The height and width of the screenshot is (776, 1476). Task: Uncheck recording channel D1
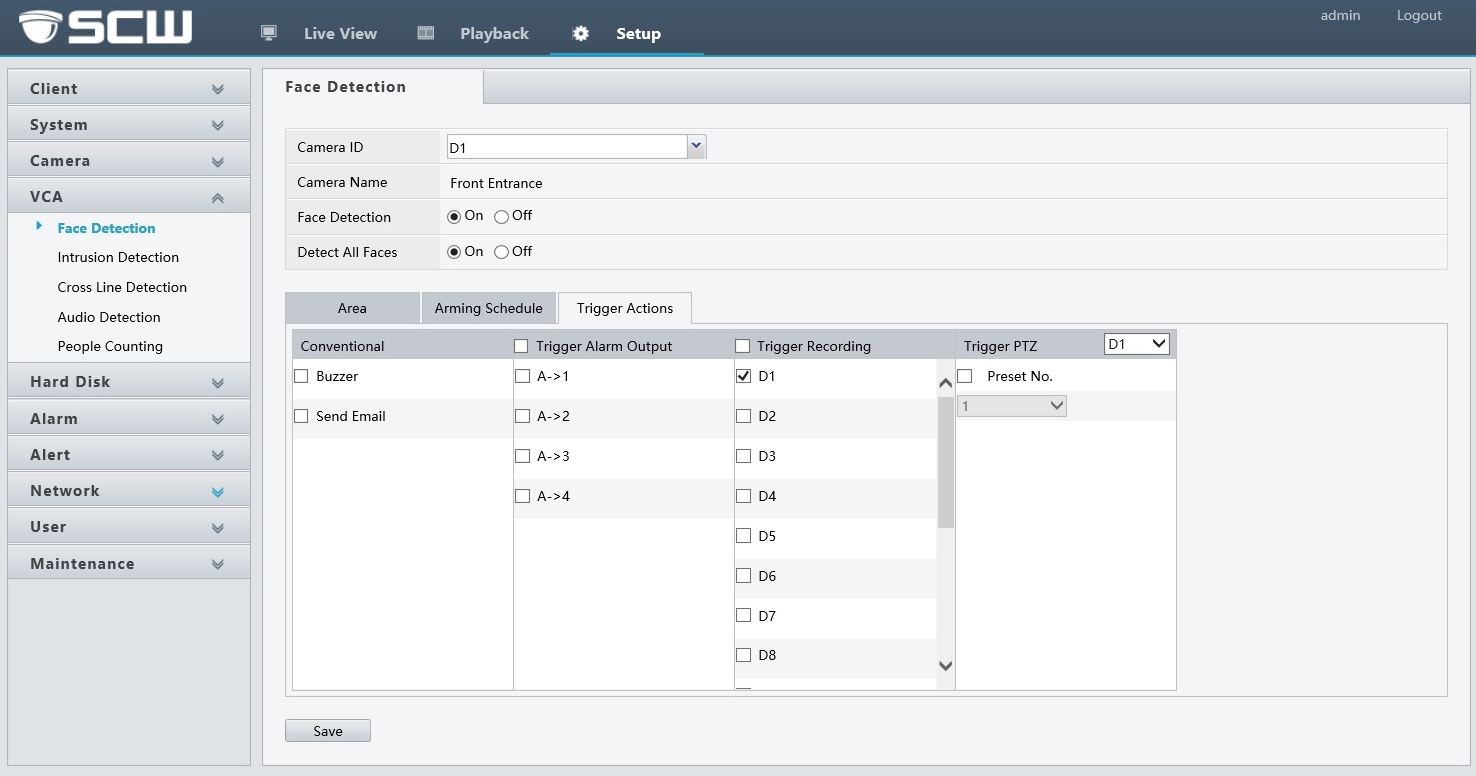tap(743, 376)
